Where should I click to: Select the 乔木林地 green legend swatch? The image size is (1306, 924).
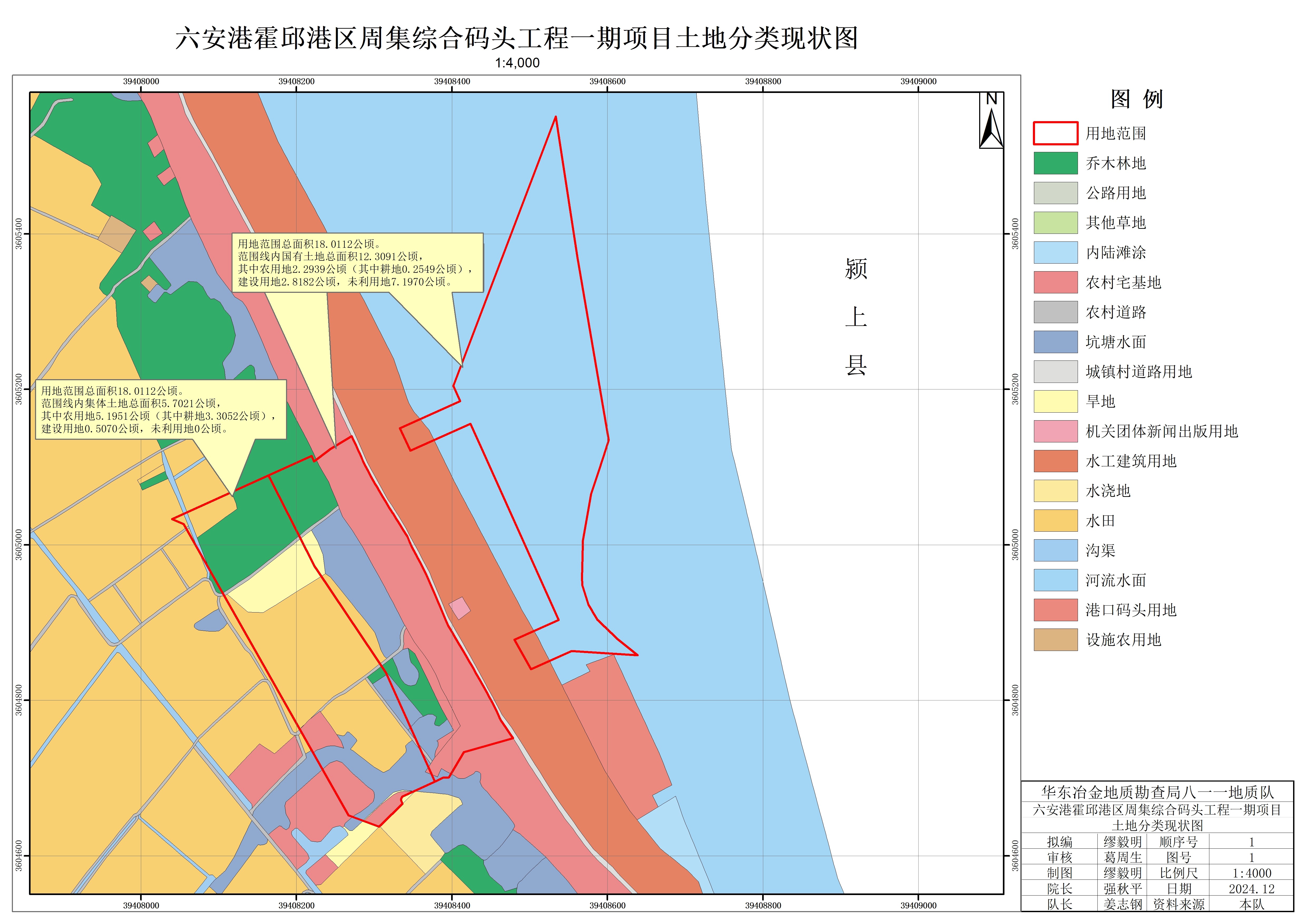coord(1055,163)
